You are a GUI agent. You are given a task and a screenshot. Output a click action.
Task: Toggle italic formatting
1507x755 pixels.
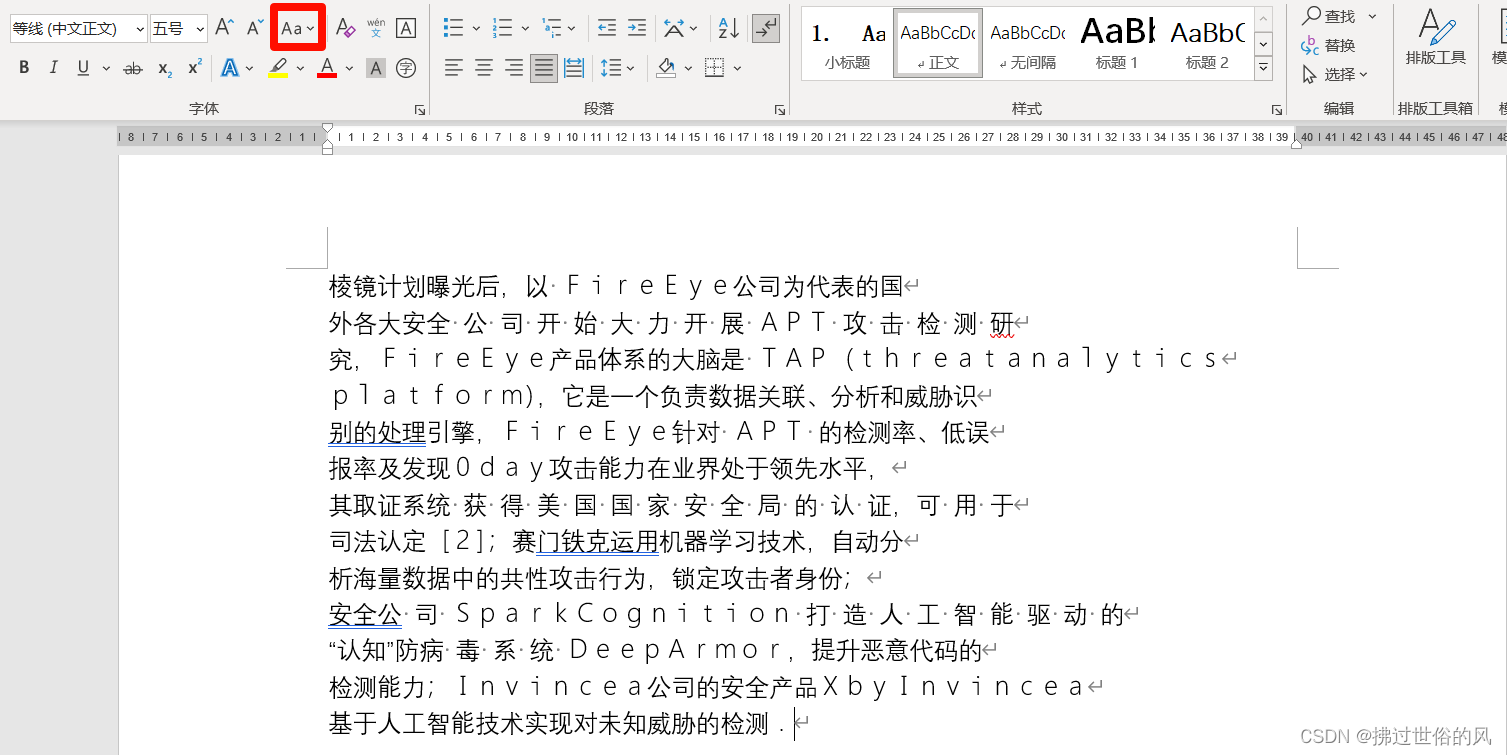tap(54, 68)
